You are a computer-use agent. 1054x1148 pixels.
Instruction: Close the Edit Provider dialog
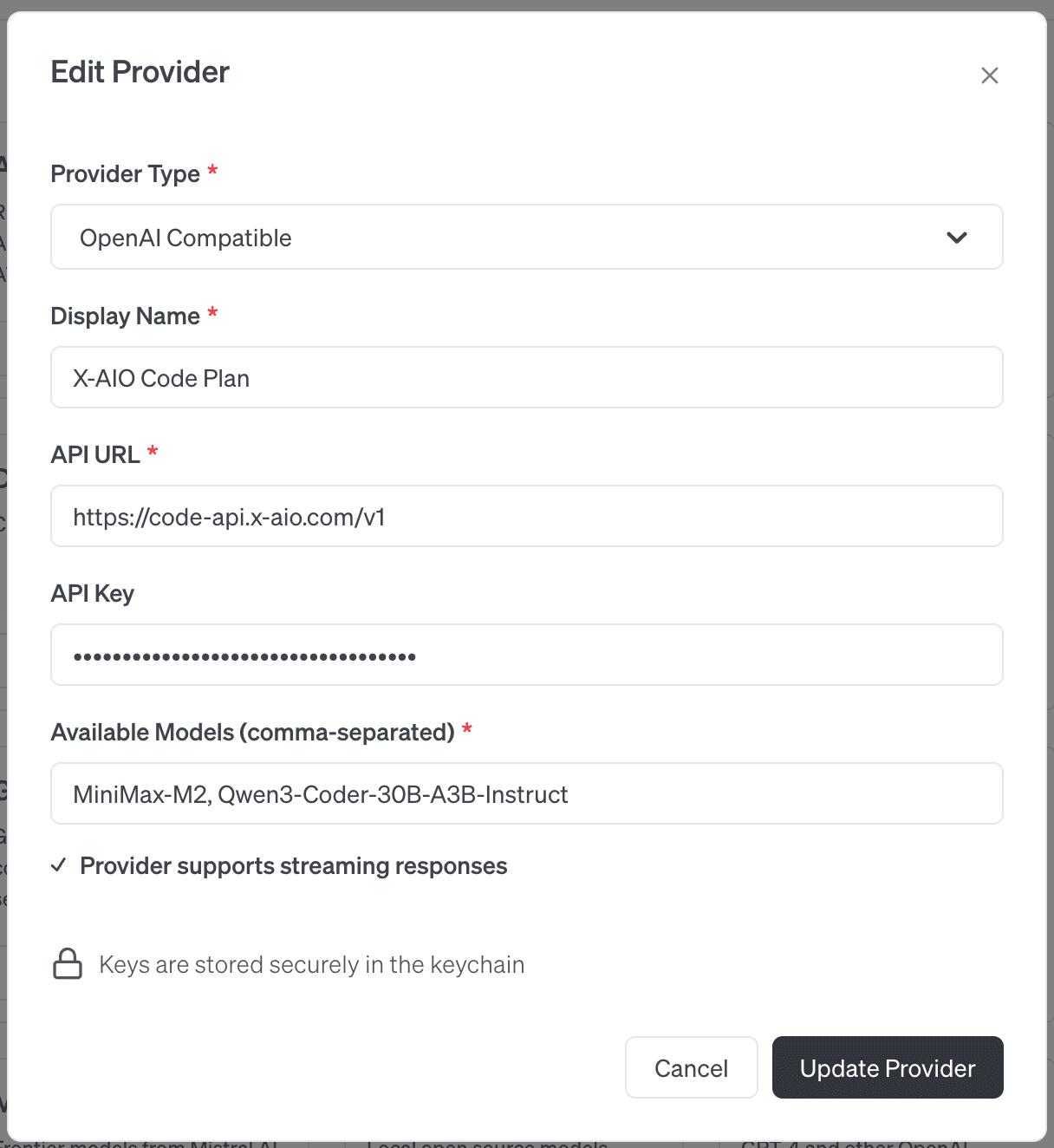click(989, 75)
